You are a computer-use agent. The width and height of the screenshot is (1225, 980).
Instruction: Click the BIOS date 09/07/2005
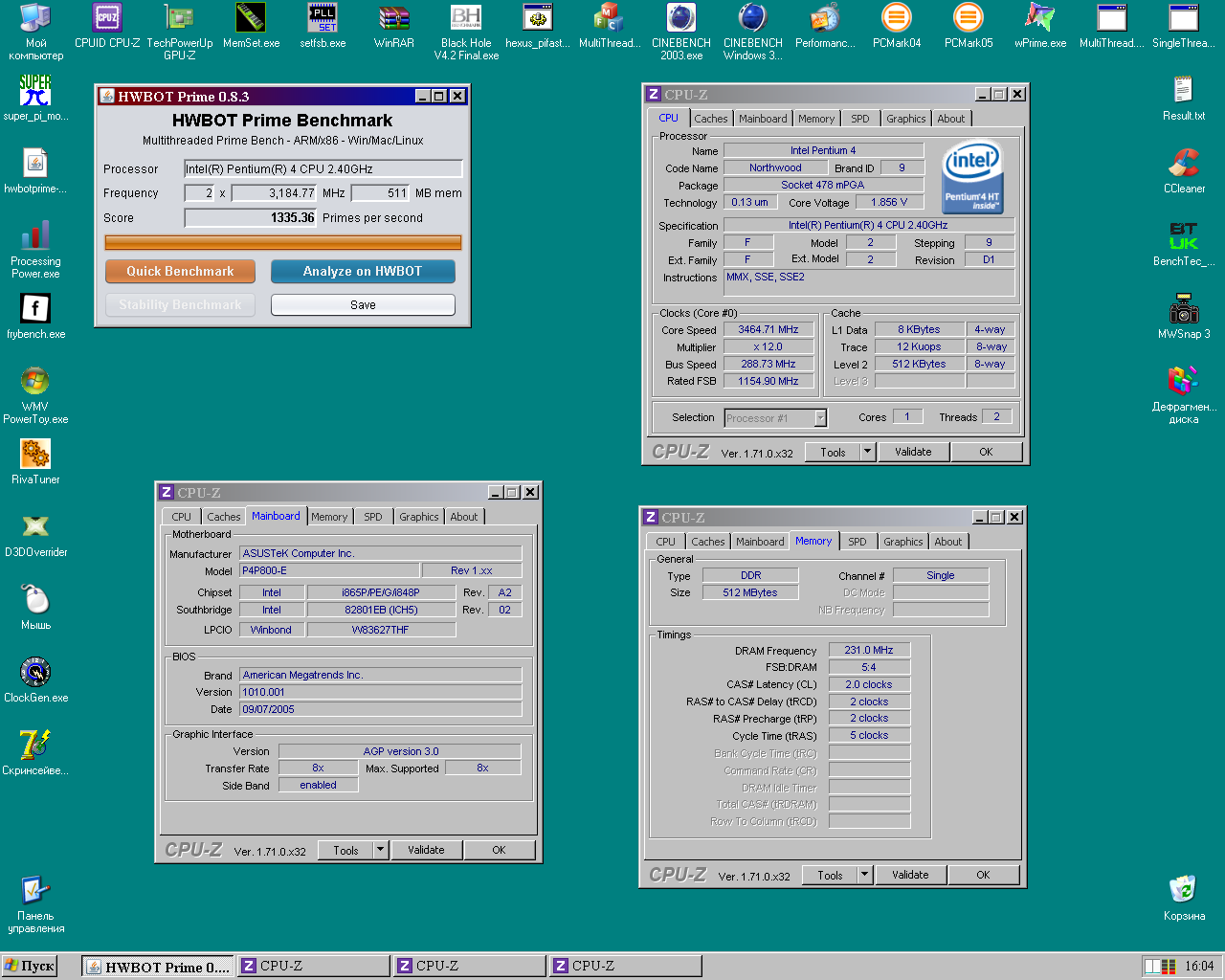pyautogui.click(x=381, y=709)
